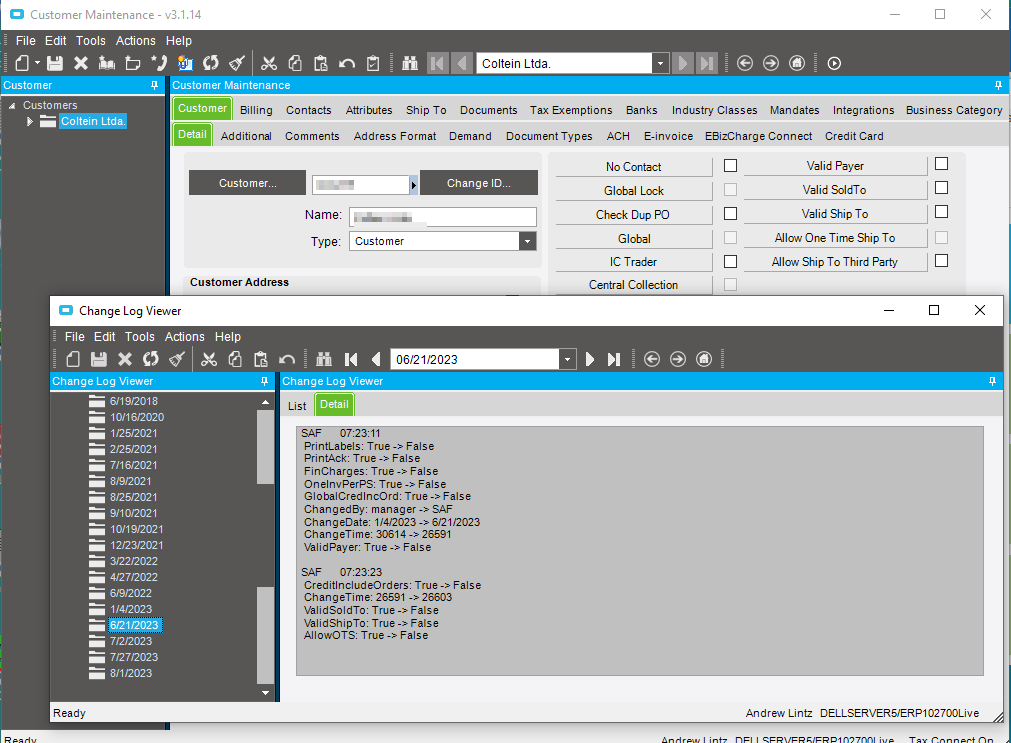1011x743 pixels.
Task: Click the Save icon in Customer Maintenance toolbar
Action: click(55, 63)
